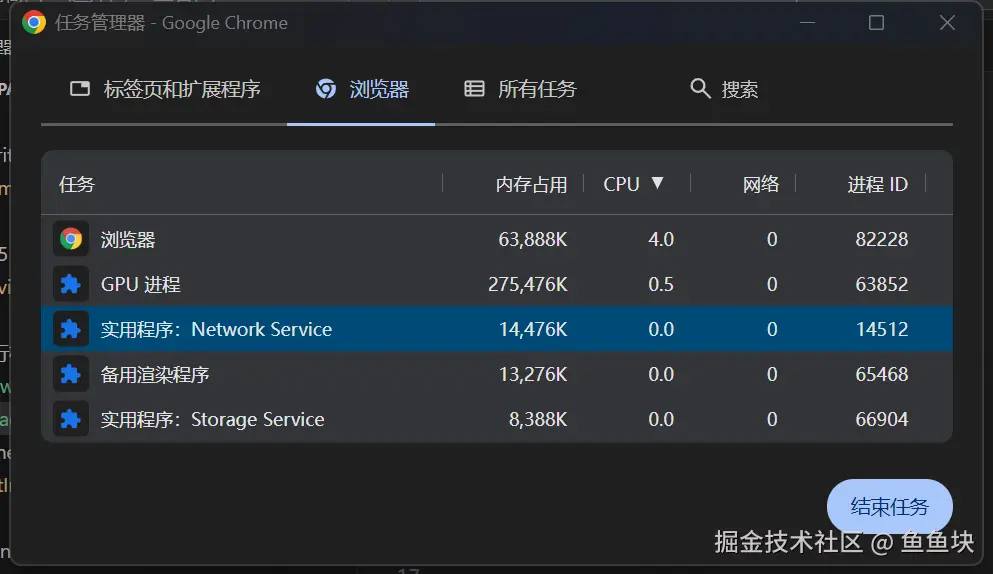This screenshot has width=993, height=574.
Task: Click the puzzle icon beside 备用渲染程序
Action: (x=70, y=374)
